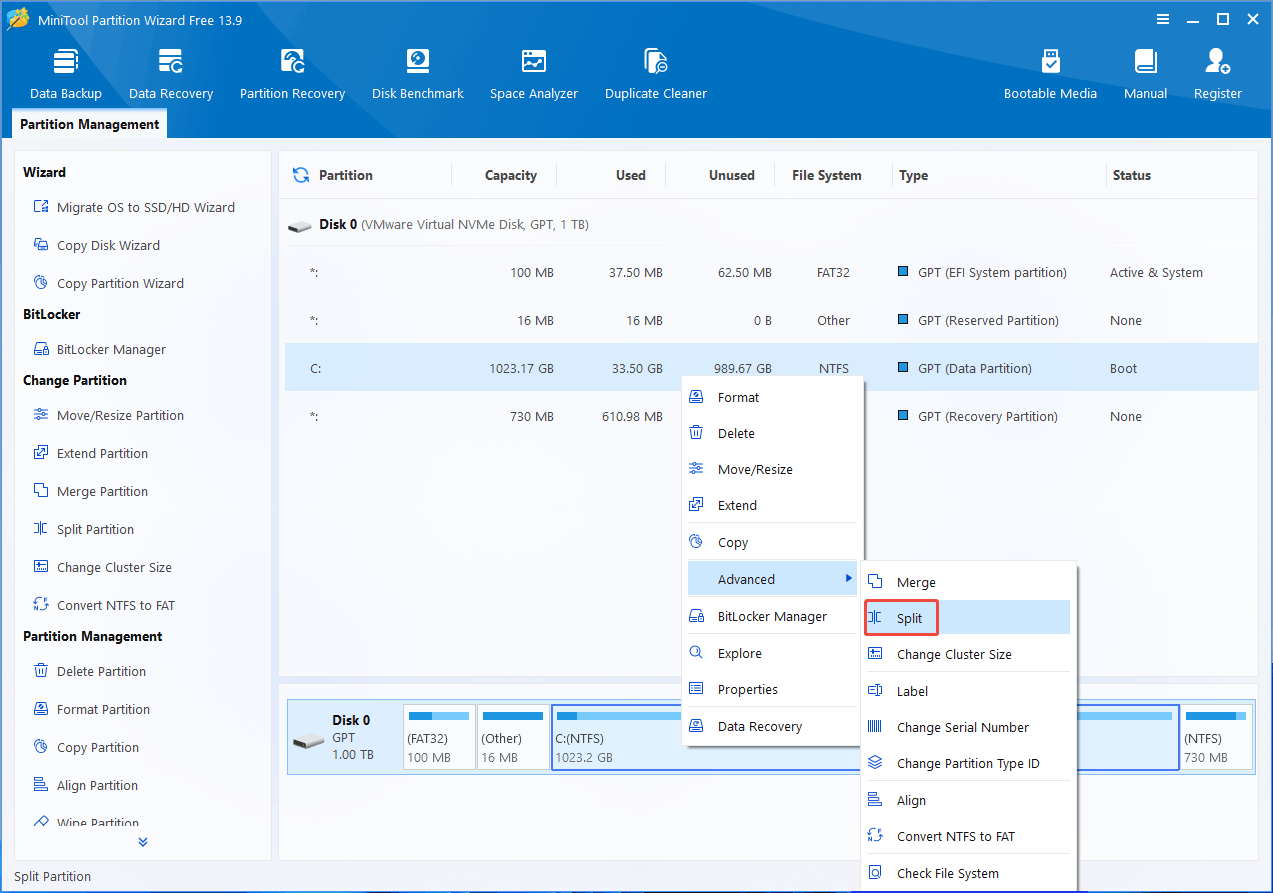The height and width of the screenshot is (893, 1273).
Task: Start Disk Benchmark tool
Action: 417,74
